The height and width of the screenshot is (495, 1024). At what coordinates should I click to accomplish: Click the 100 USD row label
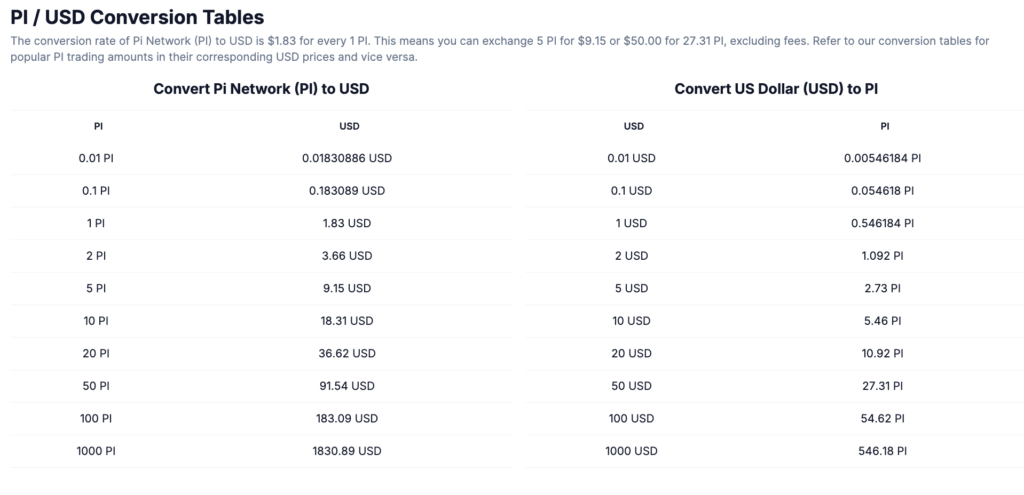(x=632, y=418)
